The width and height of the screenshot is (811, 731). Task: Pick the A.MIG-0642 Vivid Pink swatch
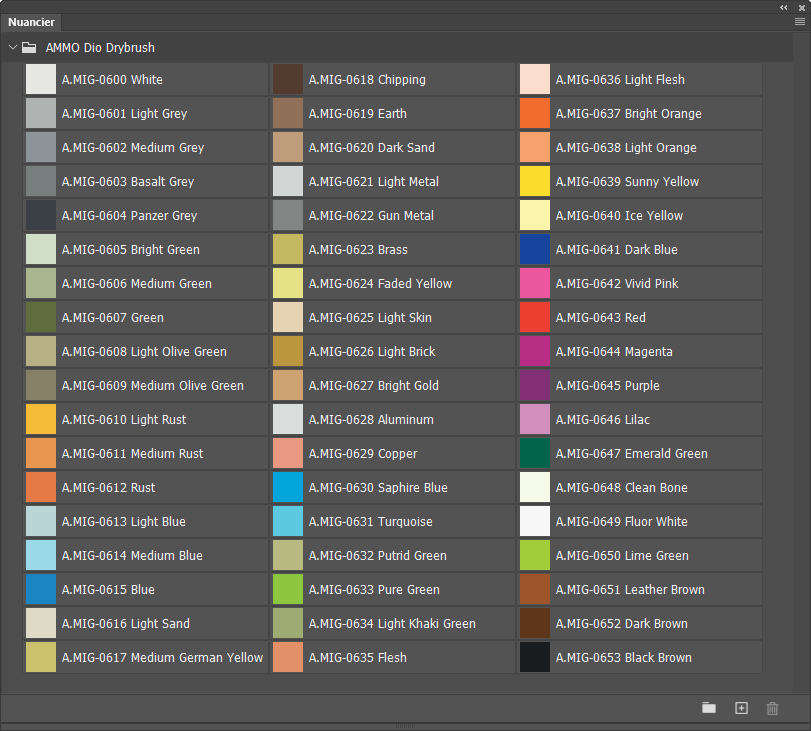(535, 283)
